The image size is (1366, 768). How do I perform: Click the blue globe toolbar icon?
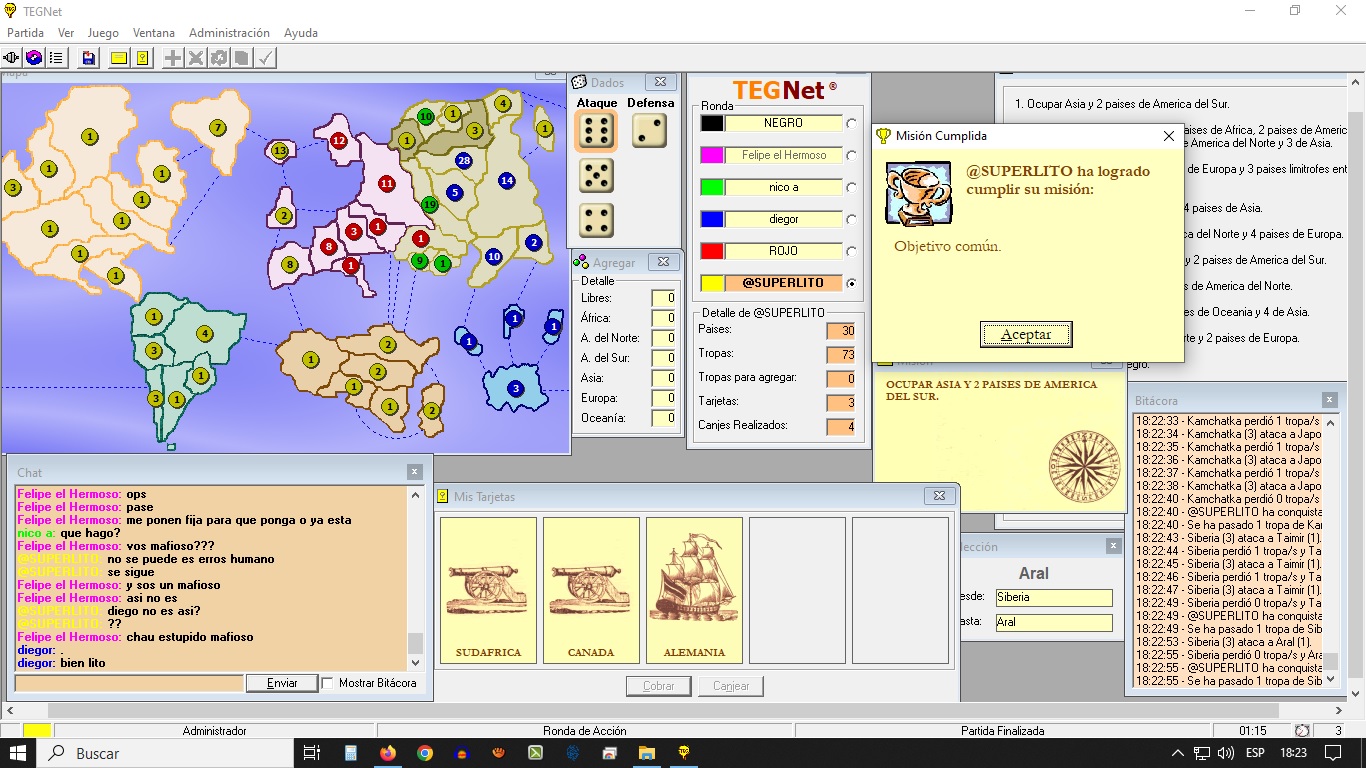pyautogui.click(x=34, y=58)
